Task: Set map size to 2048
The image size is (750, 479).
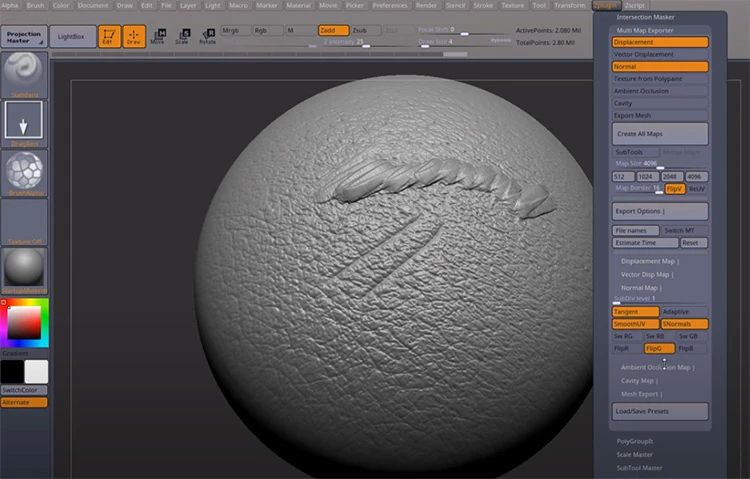Action: (x=672, y=177)
